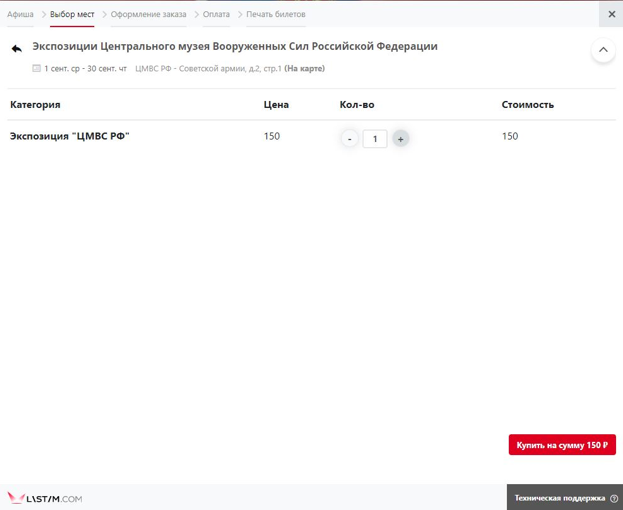
Task: Increase ticket quantity with the plus button
Action: pyautogui.click(x=400, y=139)
